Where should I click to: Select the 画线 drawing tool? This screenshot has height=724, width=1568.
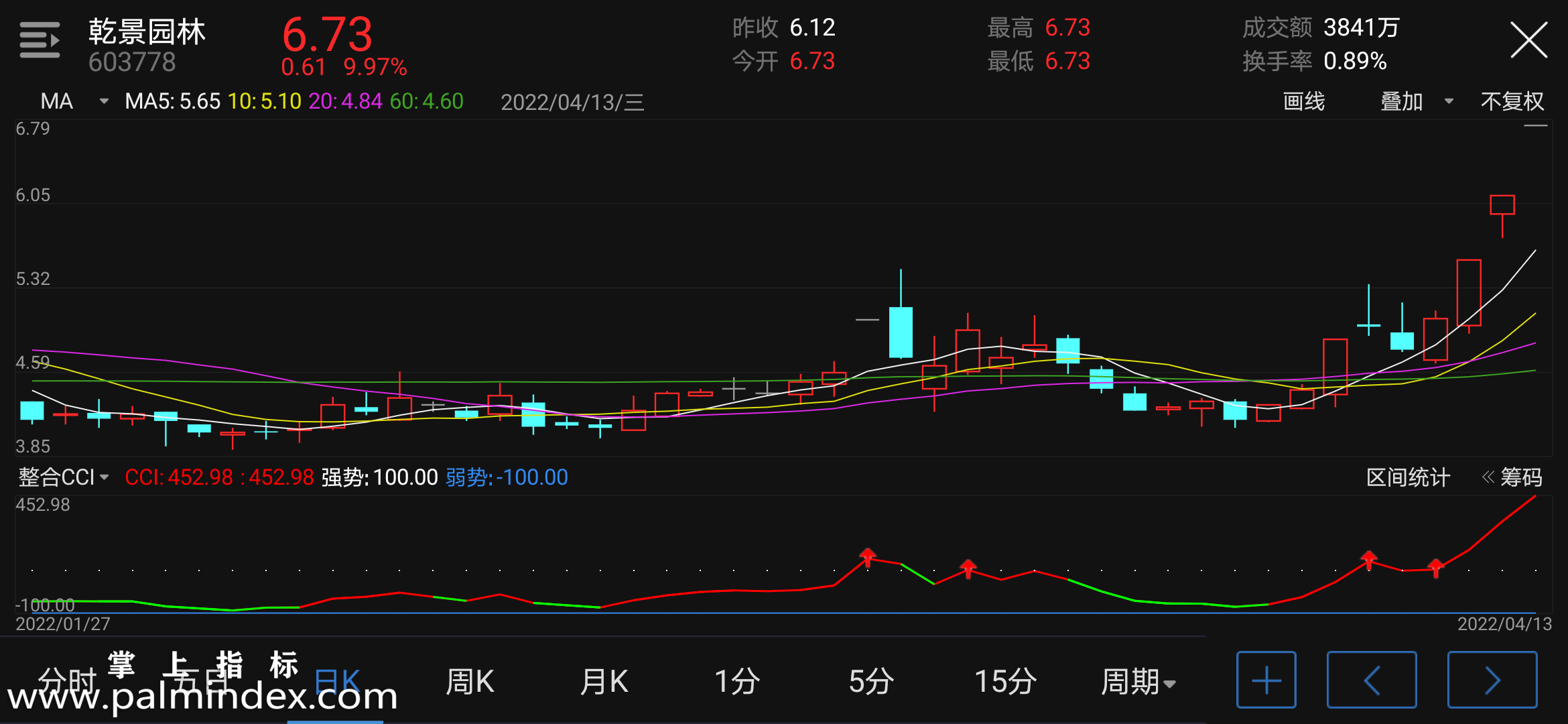point(1303,101)
